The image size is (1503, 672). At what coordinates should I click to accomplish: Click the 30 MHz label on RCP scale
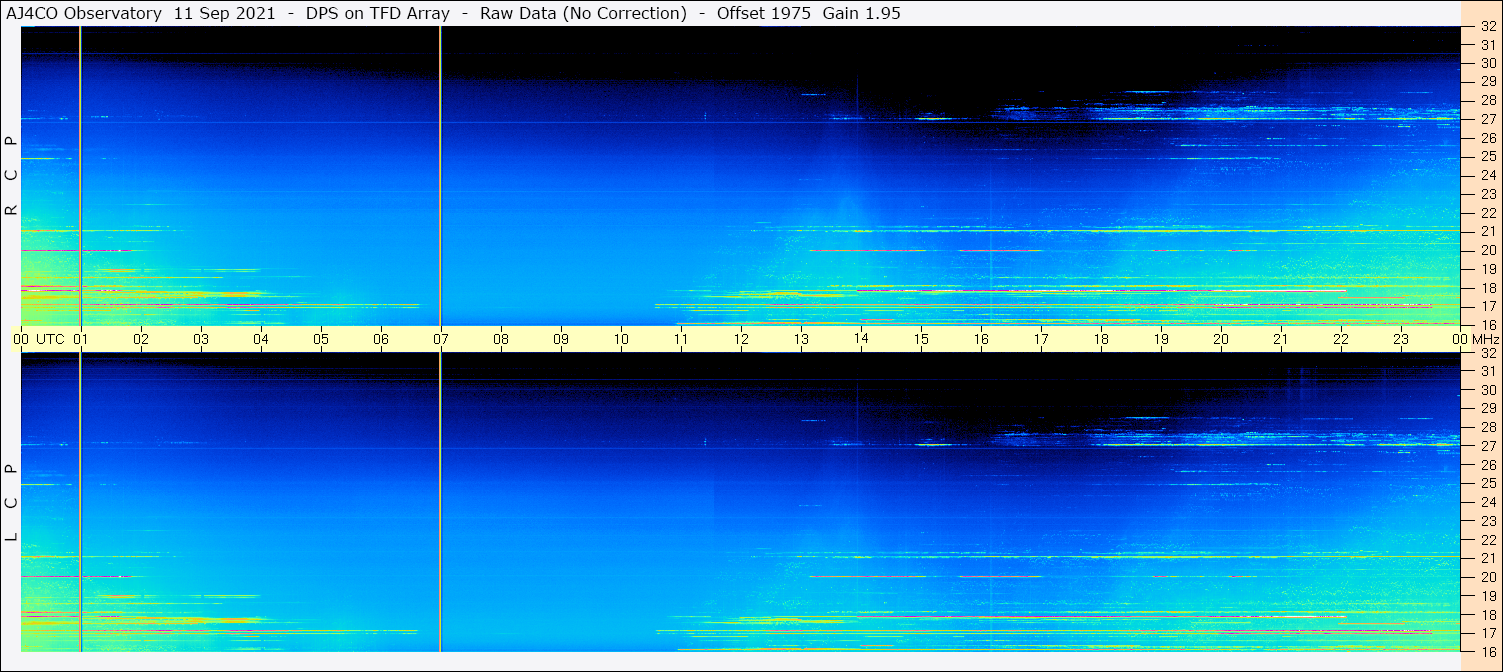(x=1488, y=63)
